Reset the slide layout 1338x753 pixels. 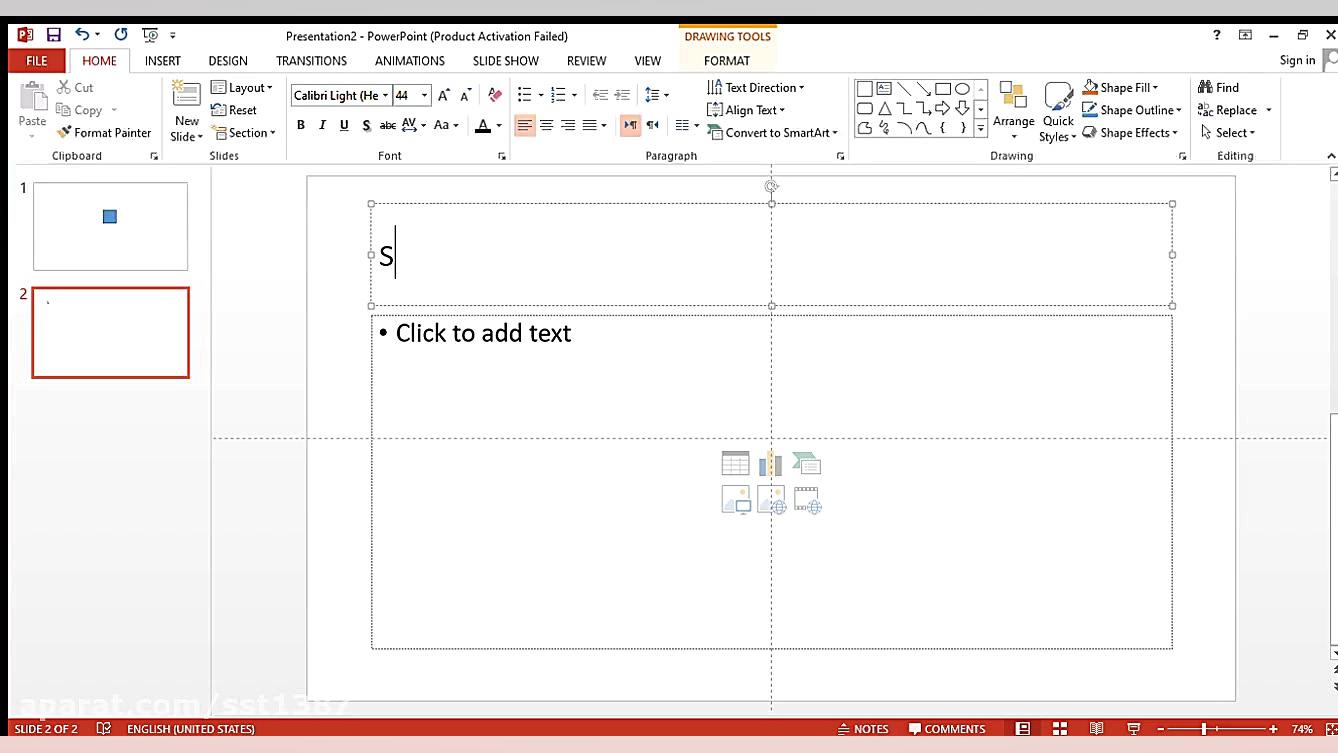(x=234, y=110)
